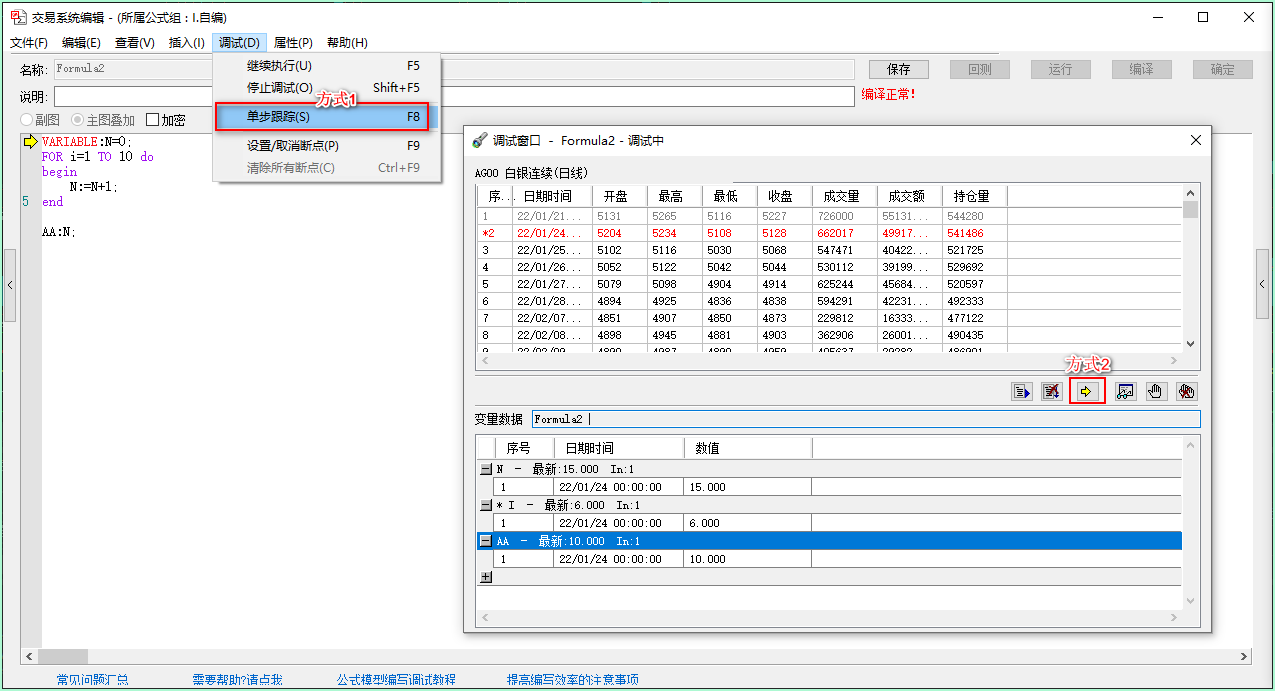Open the 文件(F) menu
Viewport: 1275px width, 691px height.
29,43
